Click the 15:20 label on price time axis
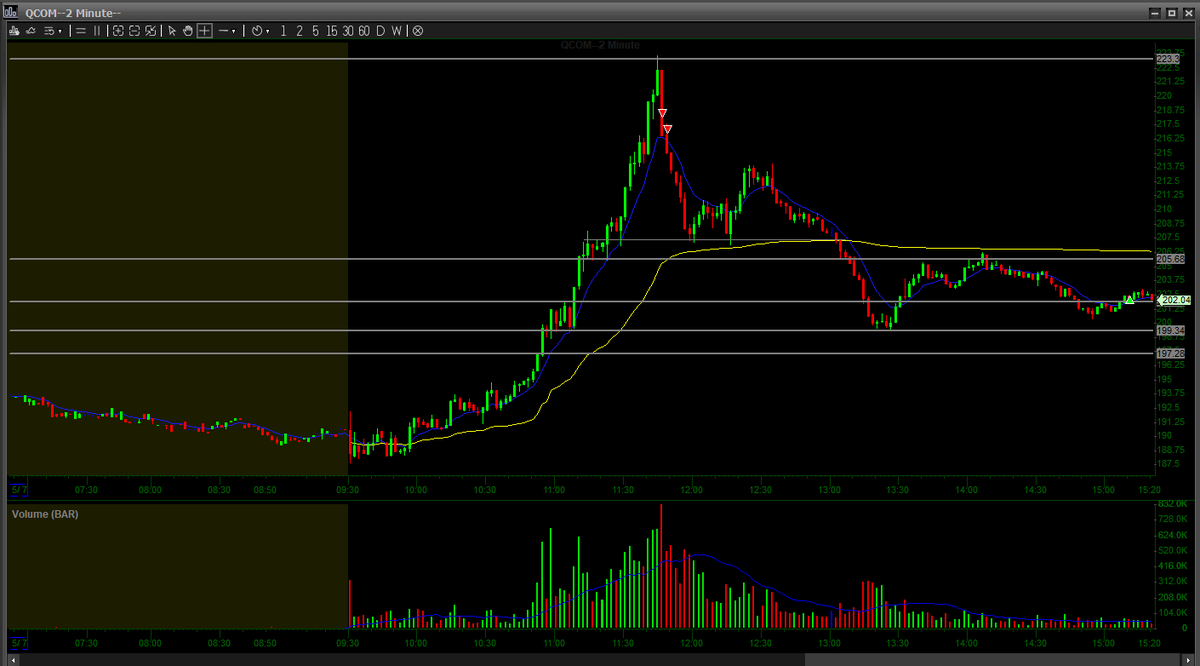 click(x=1149, y=490)
